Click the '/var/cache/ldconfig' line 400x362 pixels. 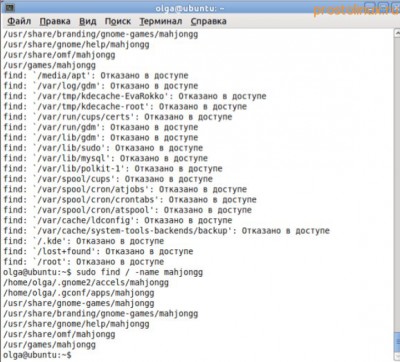click(118, 220)
